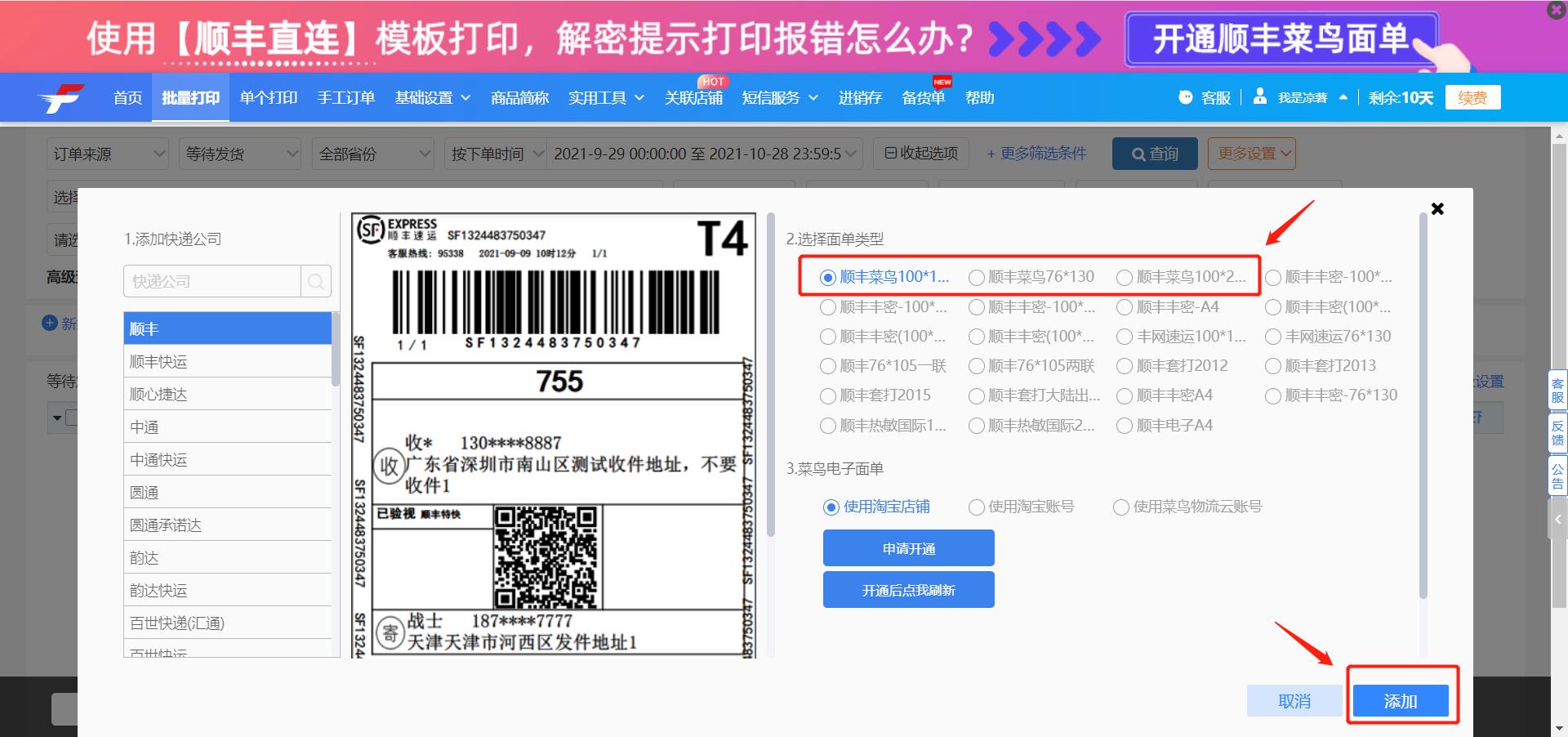This screenshot has height=737, width=1568.
Task: Open the side 公告 floating tab
Action: 1557,476
